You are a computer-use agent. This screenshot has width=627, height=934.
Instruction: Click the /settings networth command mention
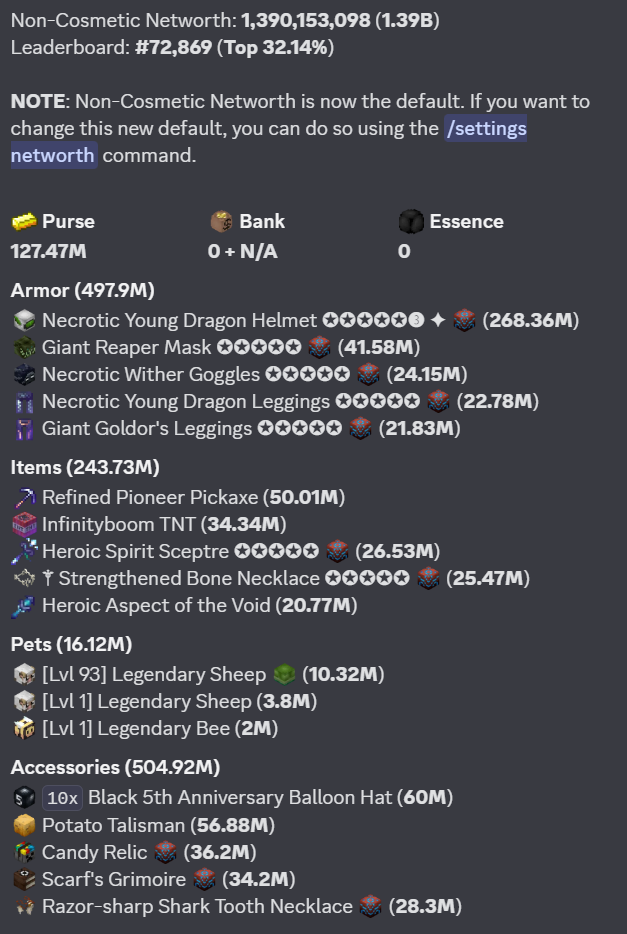click(x=269, y=142)
